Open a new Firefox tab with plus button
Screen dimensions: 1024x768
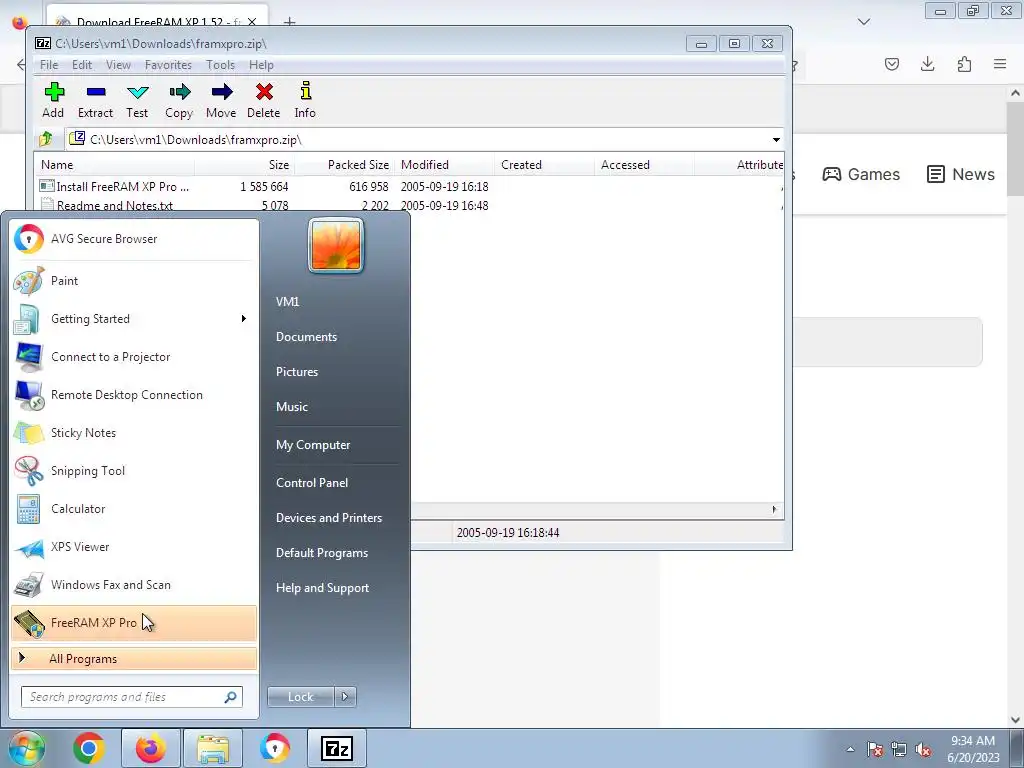[289, 22]
